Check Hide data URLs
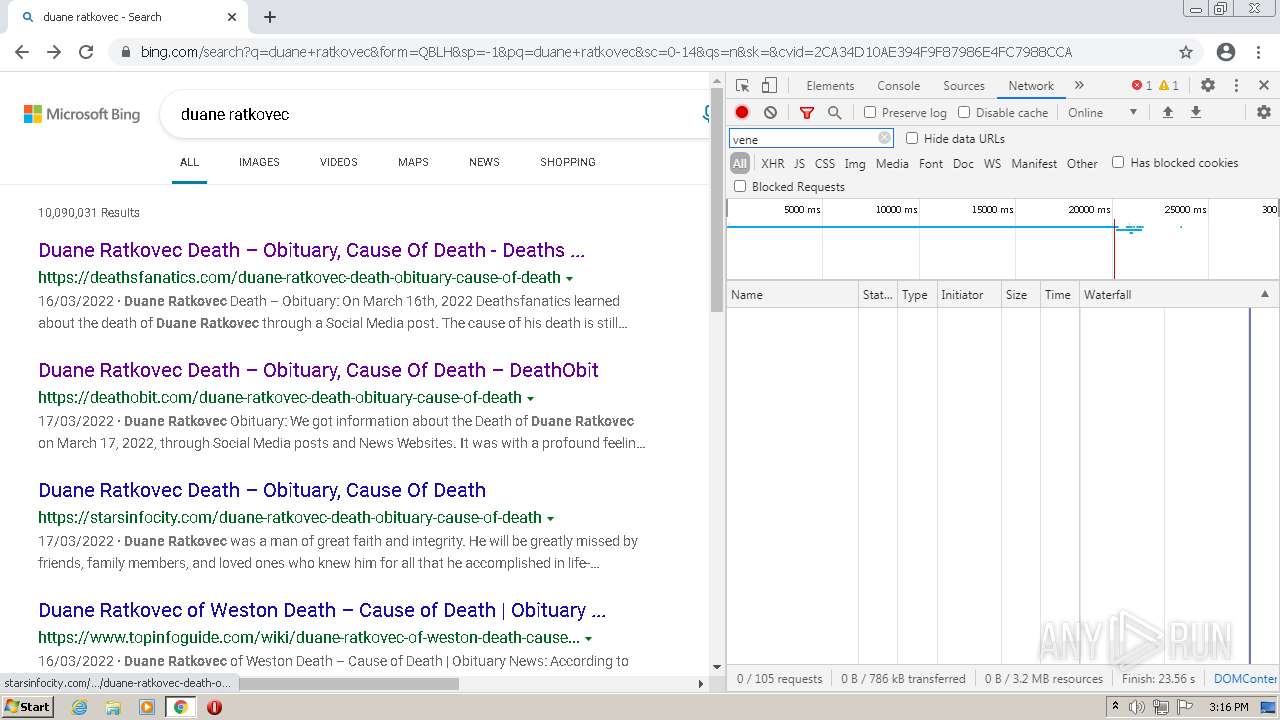The image size is (1280, 720). click(912, 138)
